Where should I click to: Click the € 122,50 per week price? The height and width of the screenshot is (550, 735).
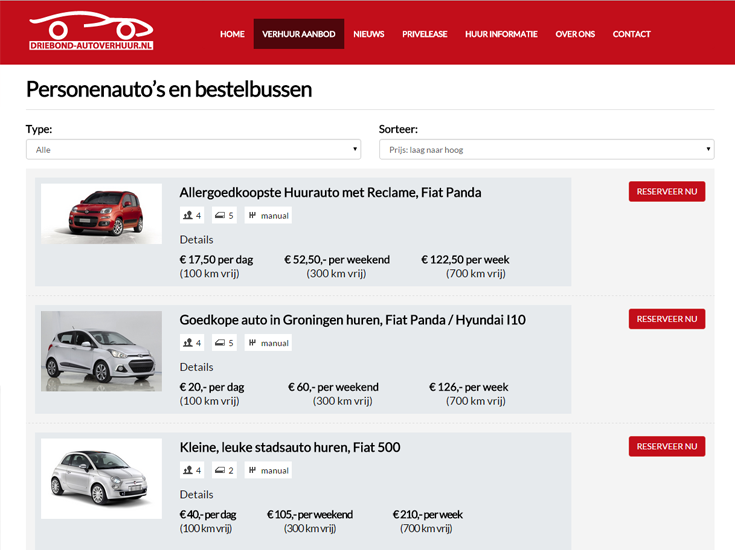[465, 260]
